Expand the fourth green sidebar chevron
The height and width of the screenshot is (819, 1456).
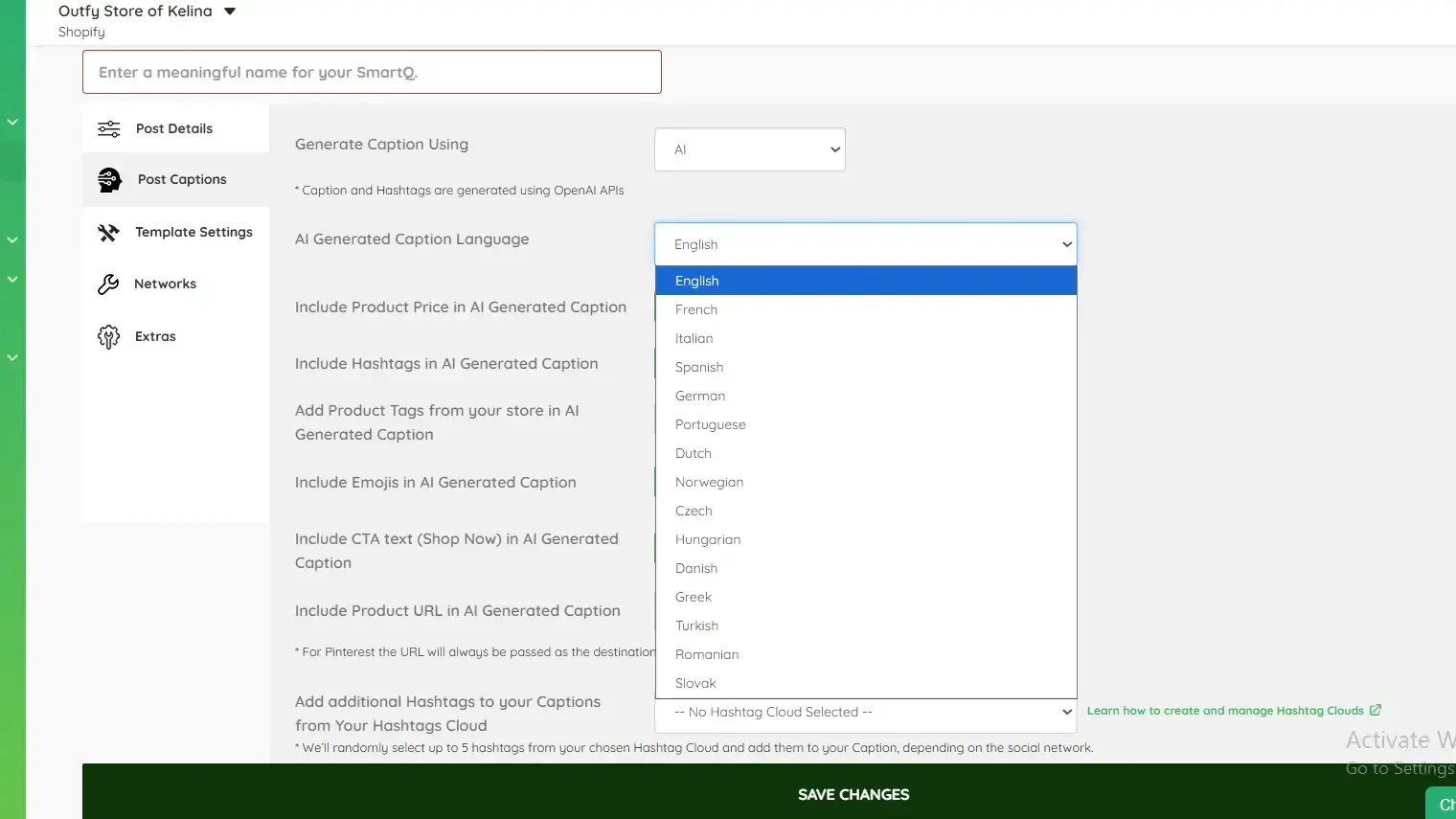(x=12, y=357)
